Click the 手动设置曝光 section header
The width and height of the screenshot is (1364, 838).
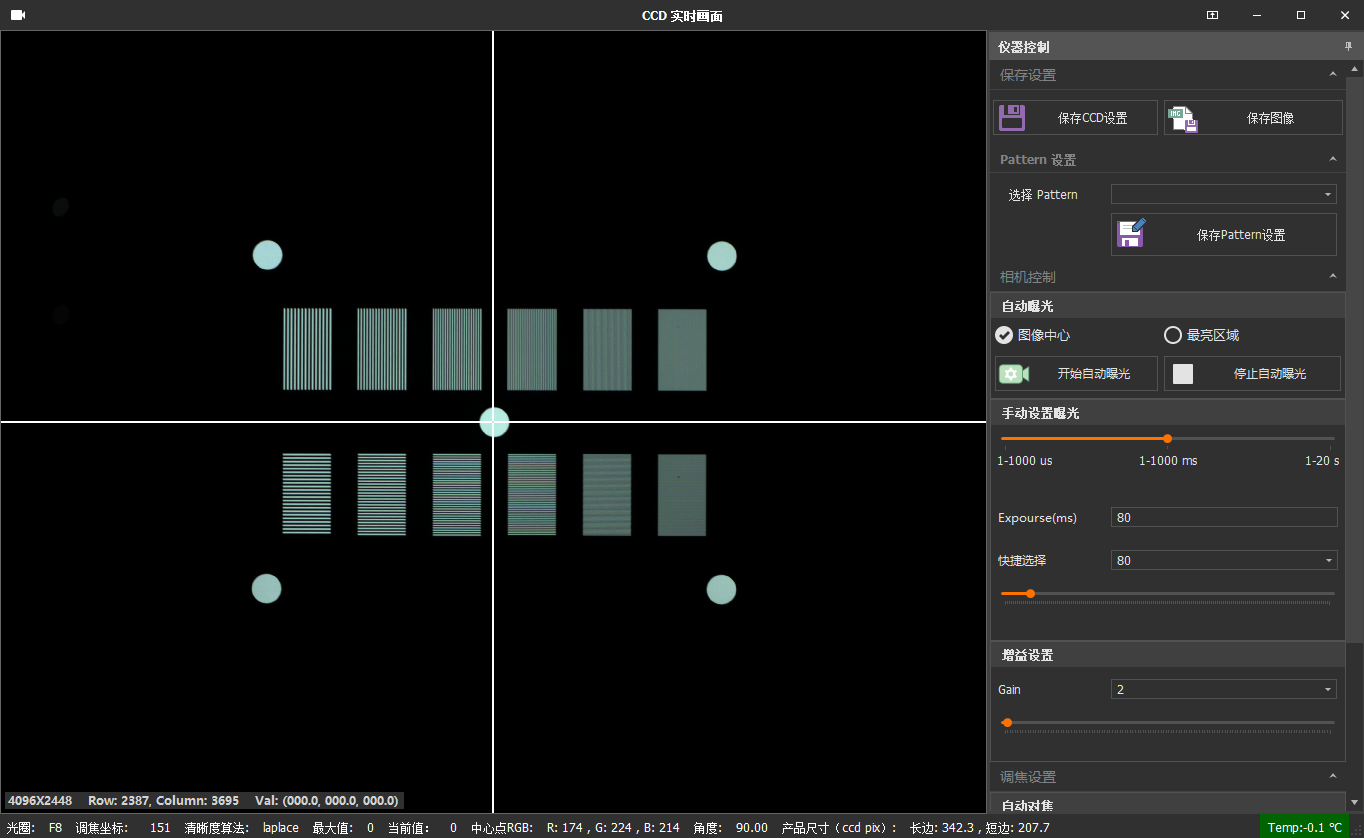tap(1167, 413)
